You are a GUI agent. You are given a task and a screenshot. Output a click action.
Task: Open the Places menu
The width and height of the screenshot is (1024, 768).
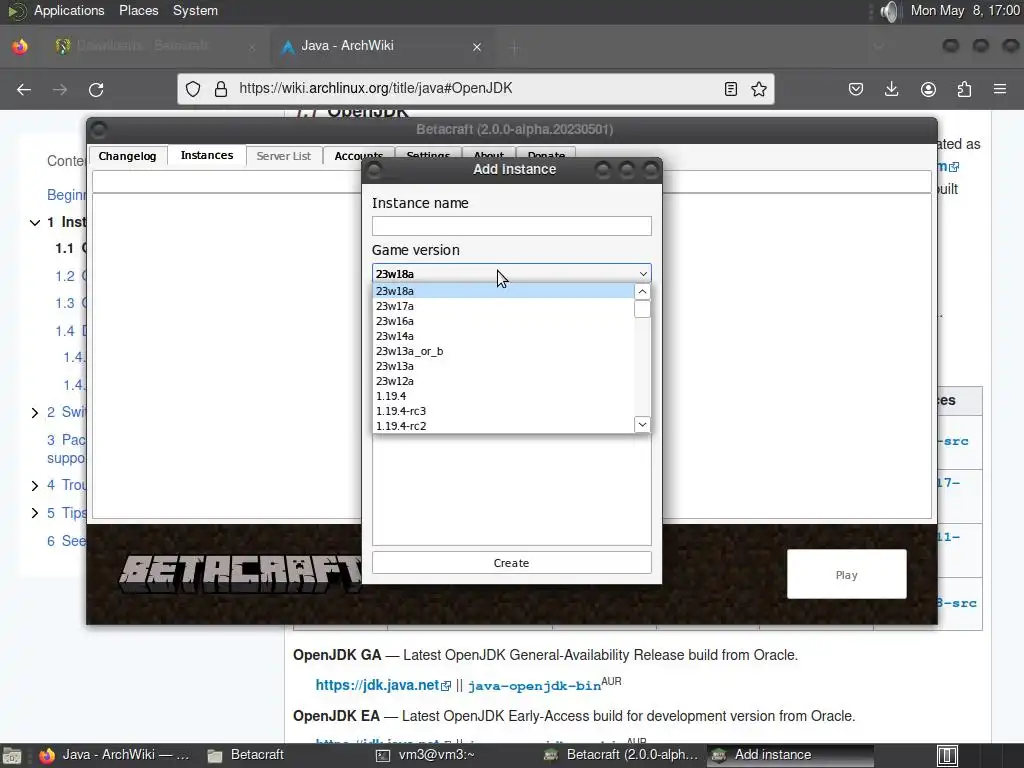coord(138,10)
